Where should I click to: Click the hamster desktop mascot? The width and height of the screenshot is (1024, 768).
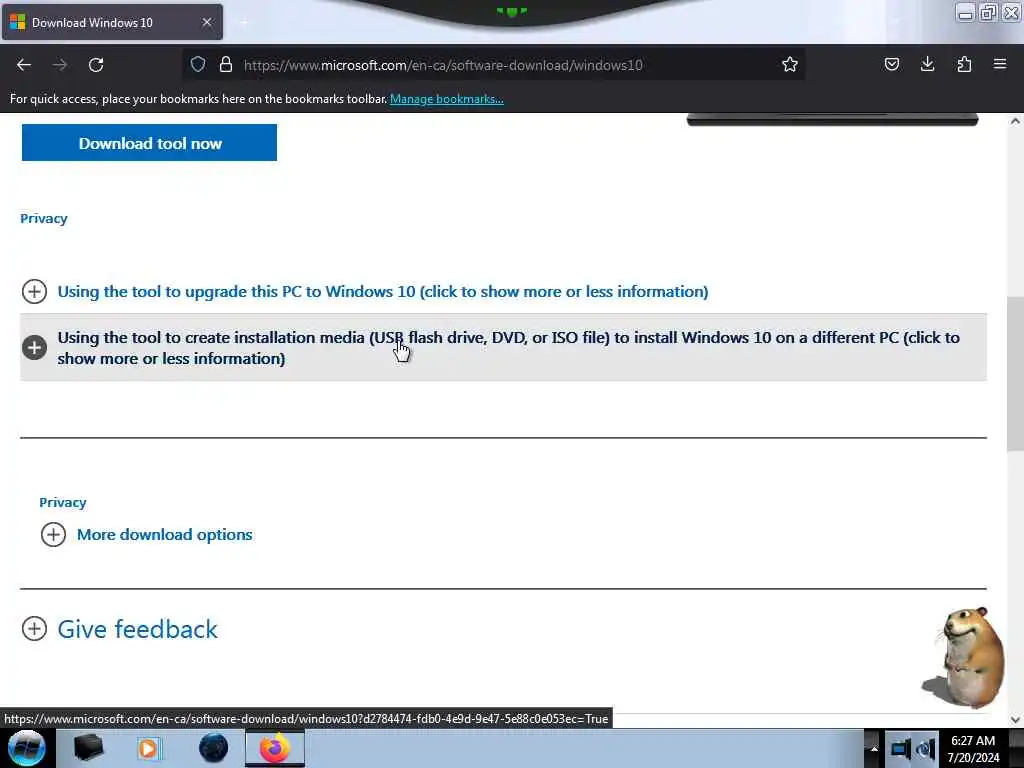[964, 657]
